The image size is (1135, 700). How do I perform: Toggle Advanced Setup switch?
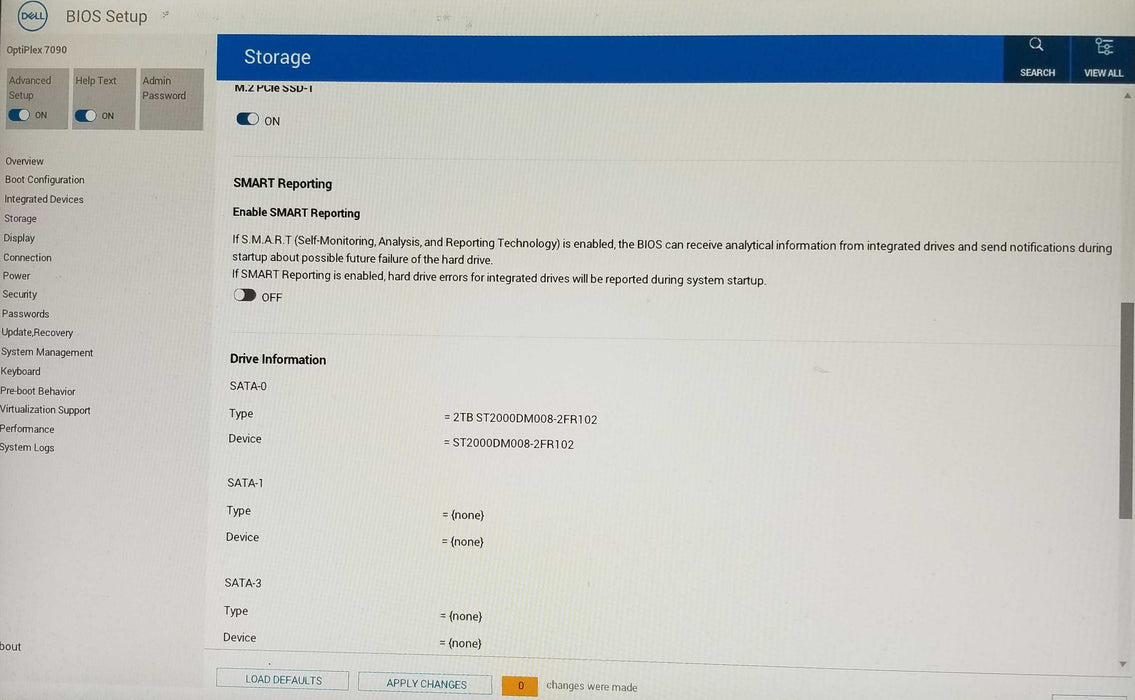[19, 115]
